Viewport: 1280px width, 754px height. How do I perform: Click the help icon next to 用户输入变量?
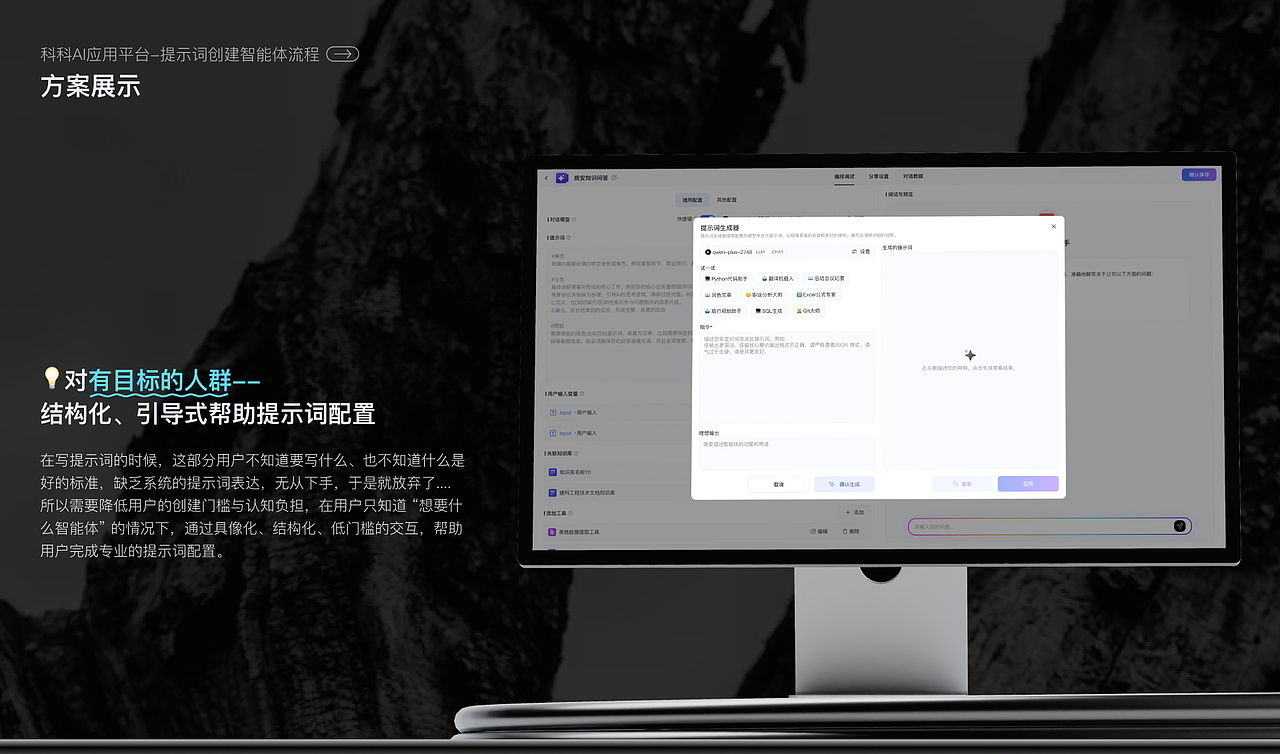click(584, 394)
